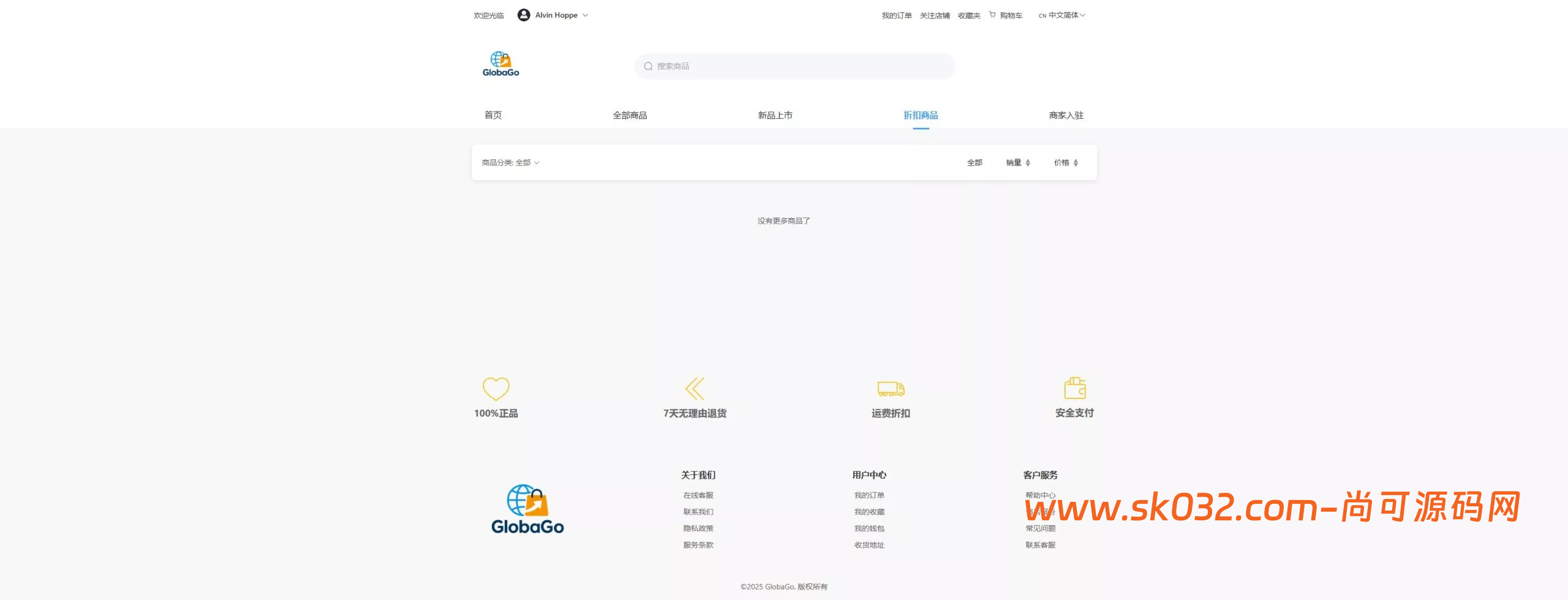Click the GlobaGo logo in the footer
The image size is (1568, 600).
coord(528,507)
